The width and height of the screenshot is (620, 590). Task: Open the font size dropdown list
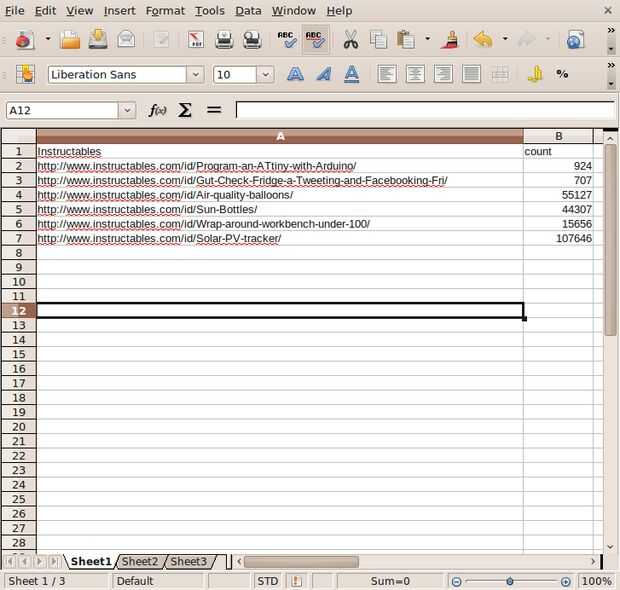[266, 74]
